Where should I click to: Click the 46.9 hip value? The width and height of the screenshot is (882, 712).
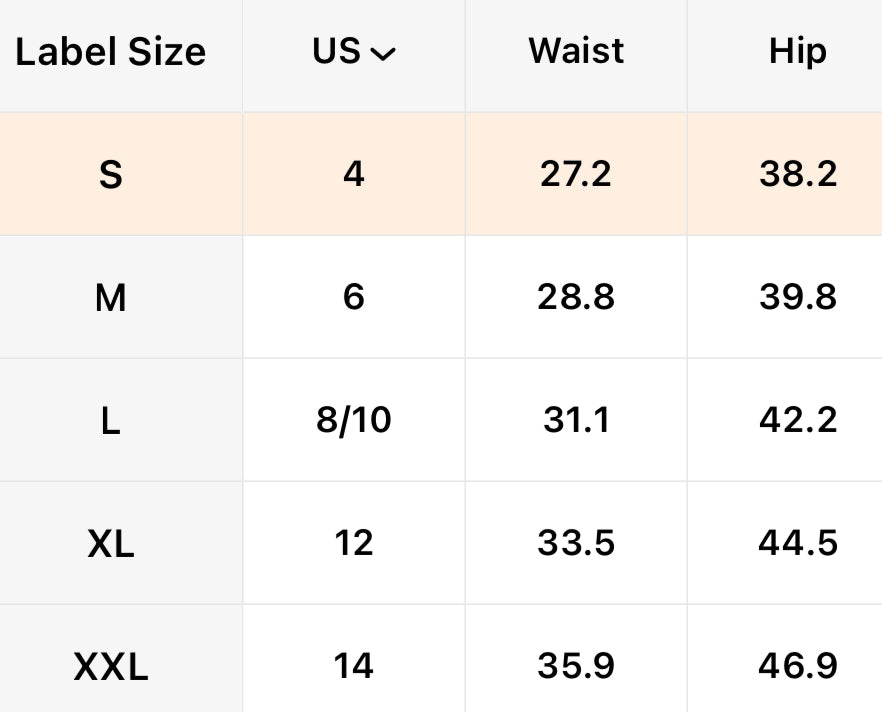pos(797,666)
